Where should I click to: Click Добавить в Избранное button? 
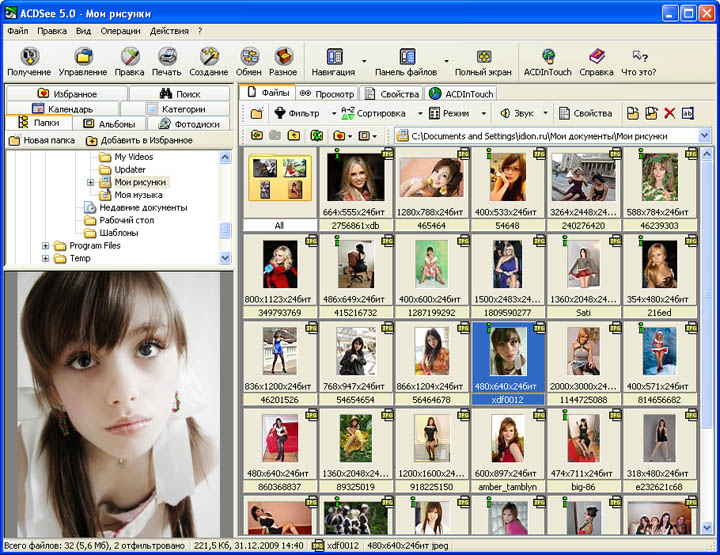(139, 140)
